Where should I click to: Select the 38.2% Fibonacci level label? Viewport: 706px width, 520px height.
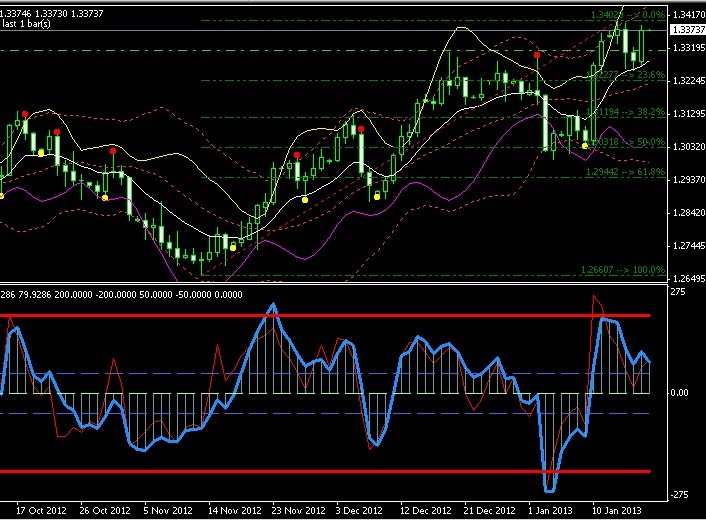click(626, 112)
